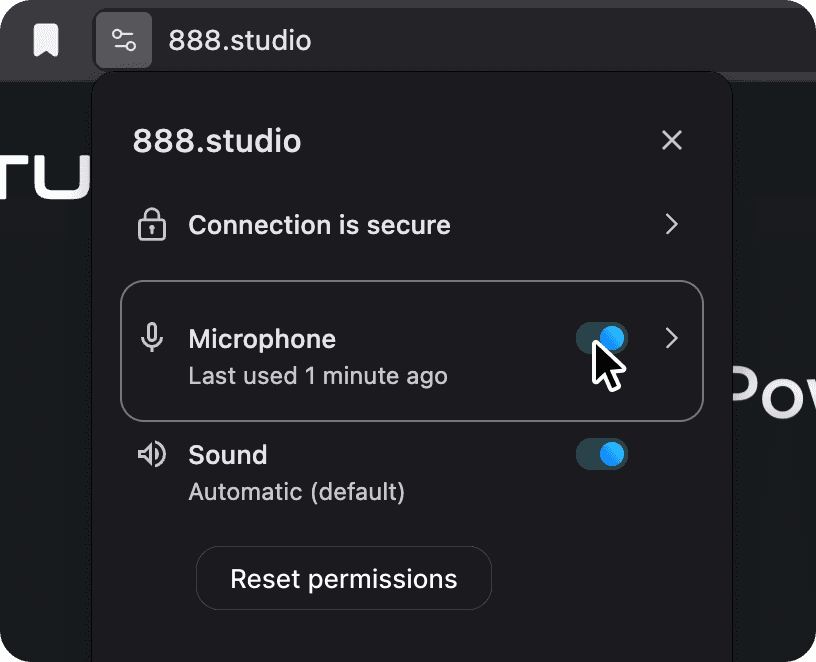Click the partial "Pov" page text at right
This screenshot has height=662, width=816.
(x=774, y=392)
